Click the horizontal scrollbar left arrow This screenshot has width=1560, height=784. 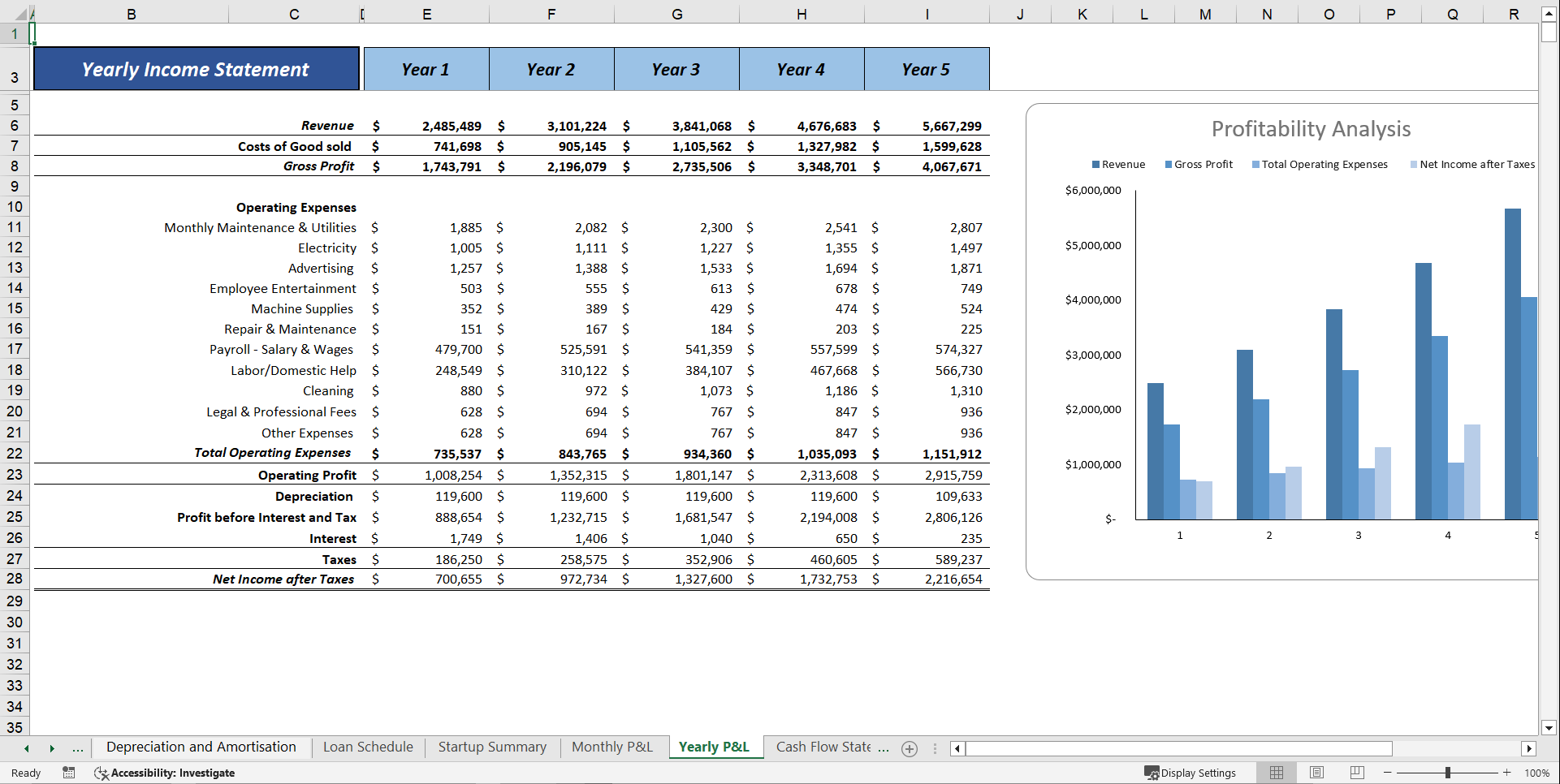click(957, 748)
